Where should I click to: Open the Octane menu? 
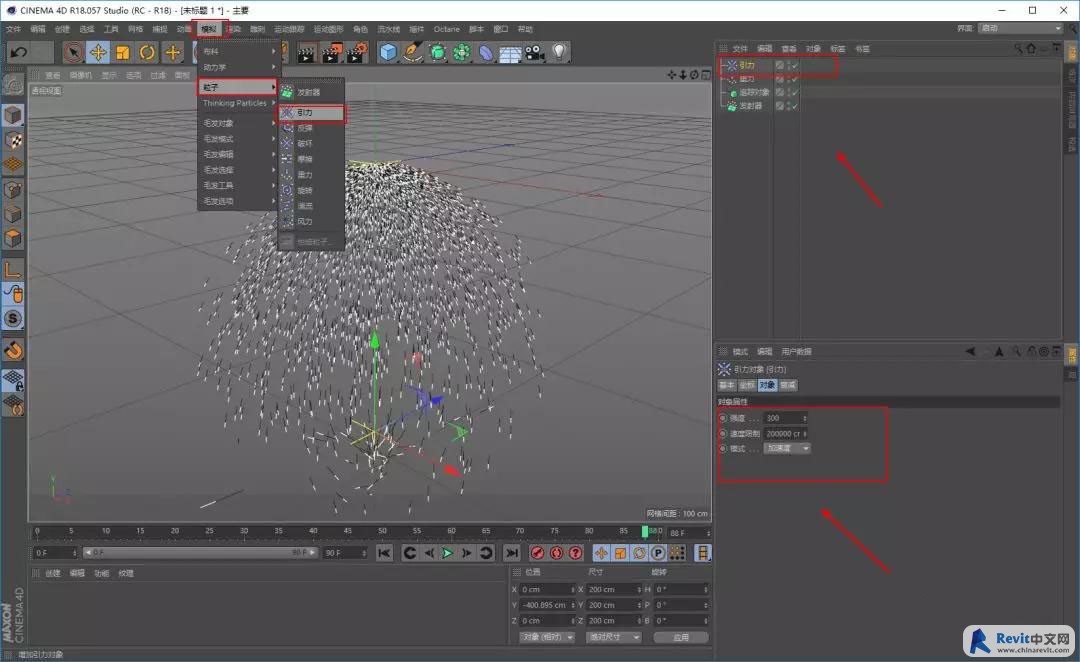(446, 29)
